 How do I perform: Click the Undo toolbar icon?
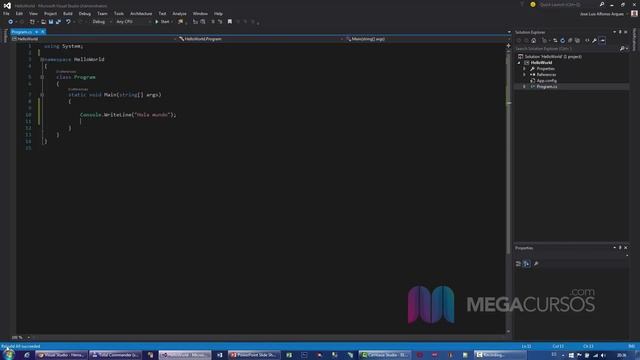tap(68, 22)
